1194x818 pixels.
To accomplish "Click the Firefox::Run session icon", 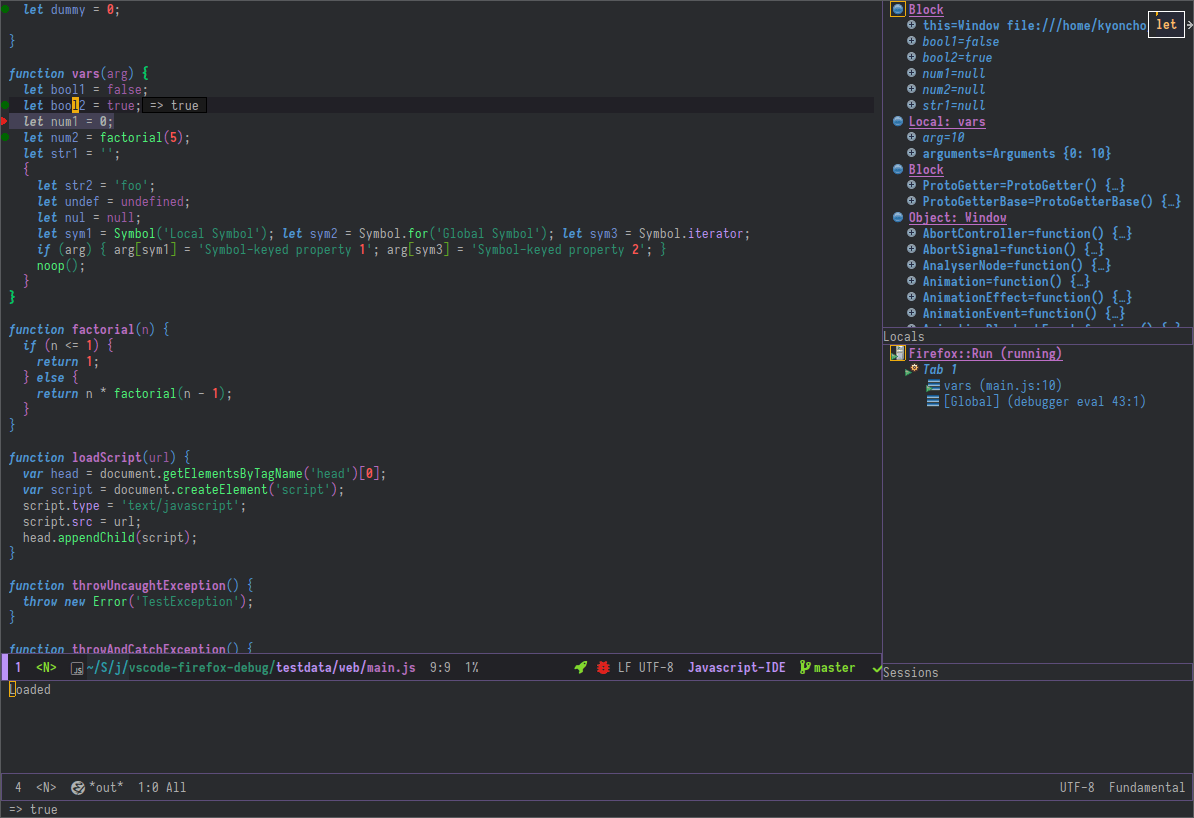I will pyautogui.click(x=898, y=353).
